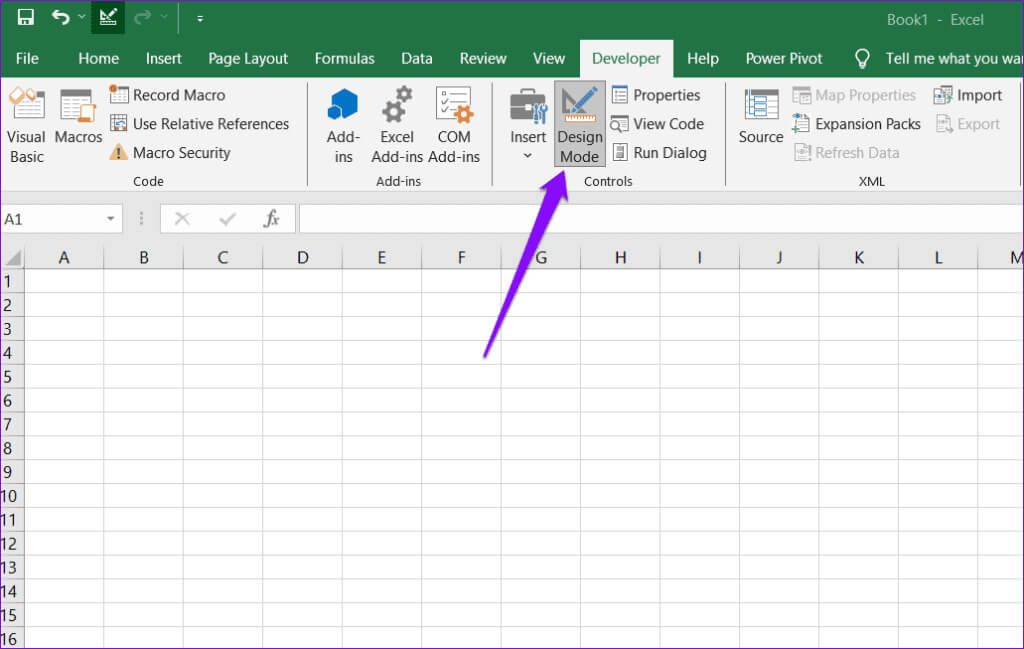This screenshot has width=1024, height=649.
Task: Open the Macros dialog
Action: pos(78,116)
